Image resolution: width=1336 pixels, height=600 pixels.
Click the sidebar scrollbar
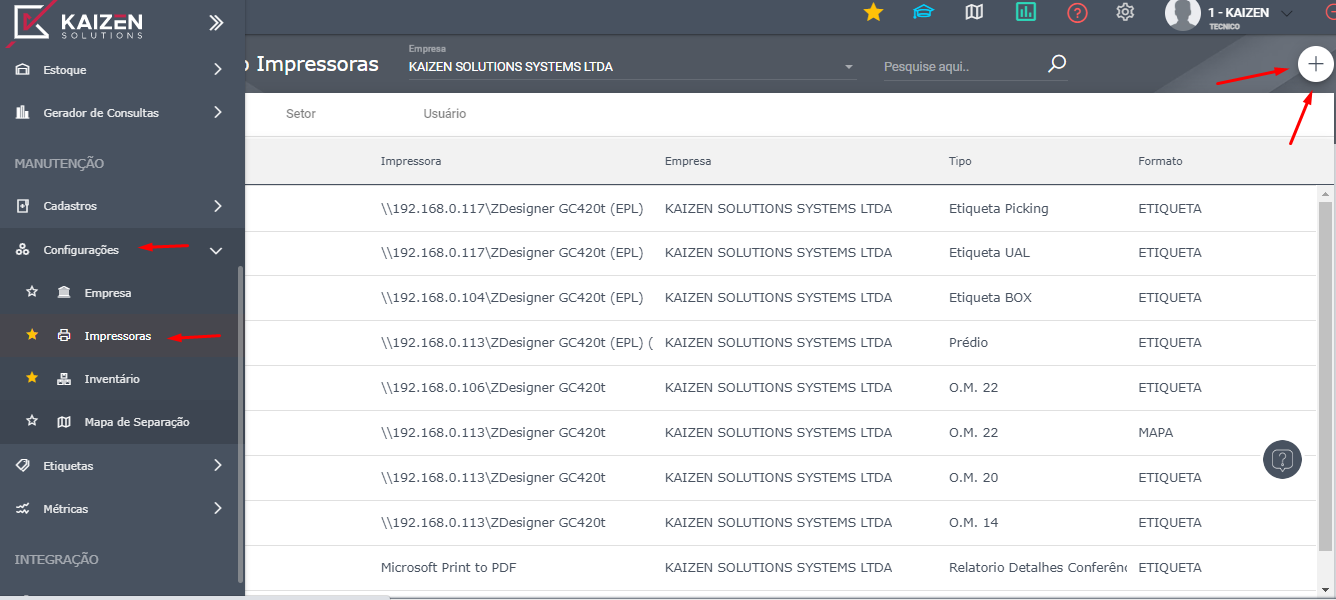pyautogui.click(x=240, y=425)
